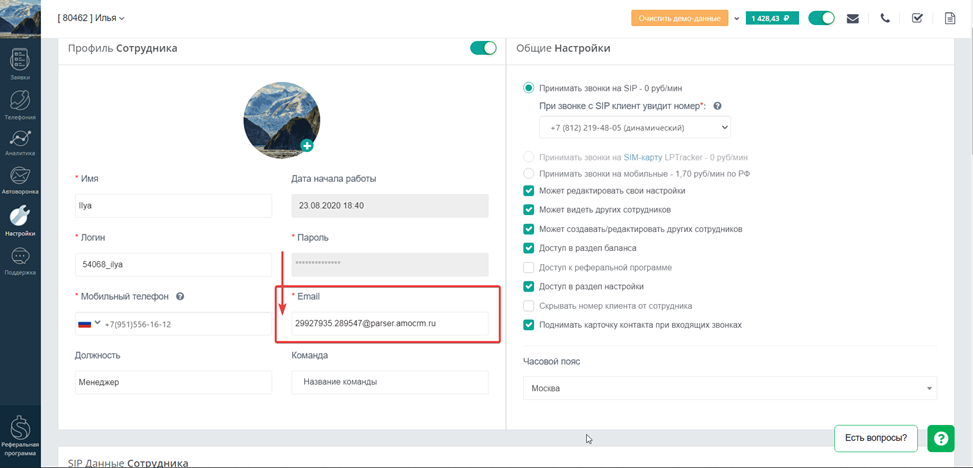Click the Email input field
Screen dimensions: 973x468
click(x=390, y=323)
